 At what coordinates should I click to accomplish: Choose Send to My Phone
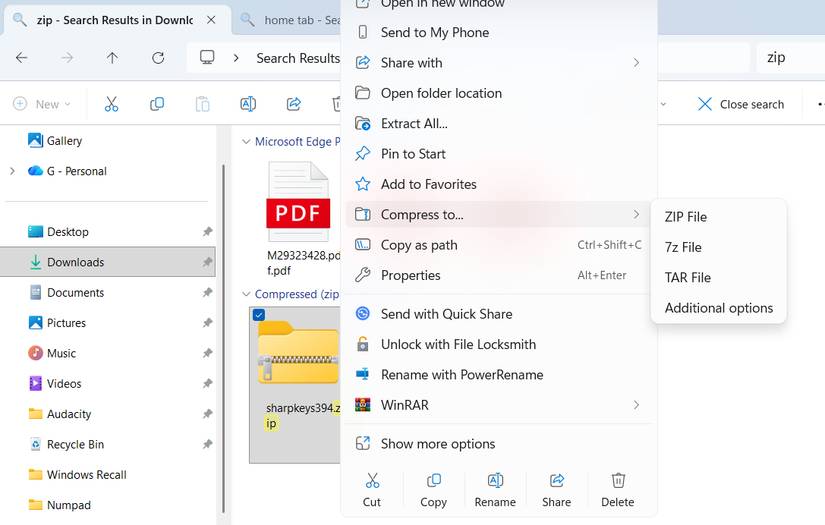pyautogui.click(x=499, y=33)
